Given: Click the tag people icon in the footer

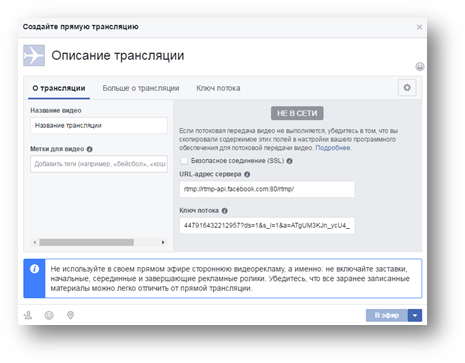Looking at the screenshot, I should [x=28, y=315].
